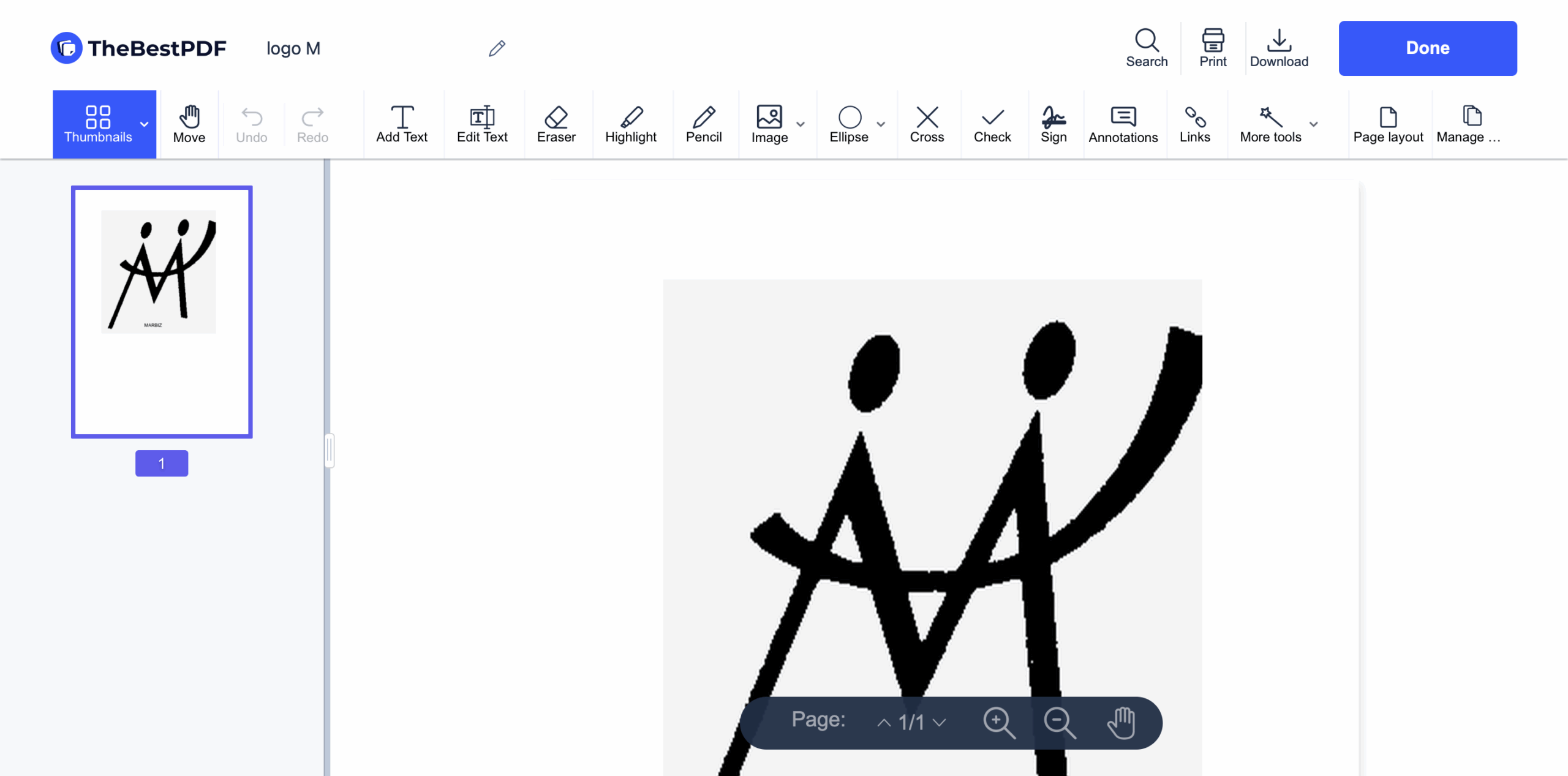Choose the Pencil drawing tool

703,124
